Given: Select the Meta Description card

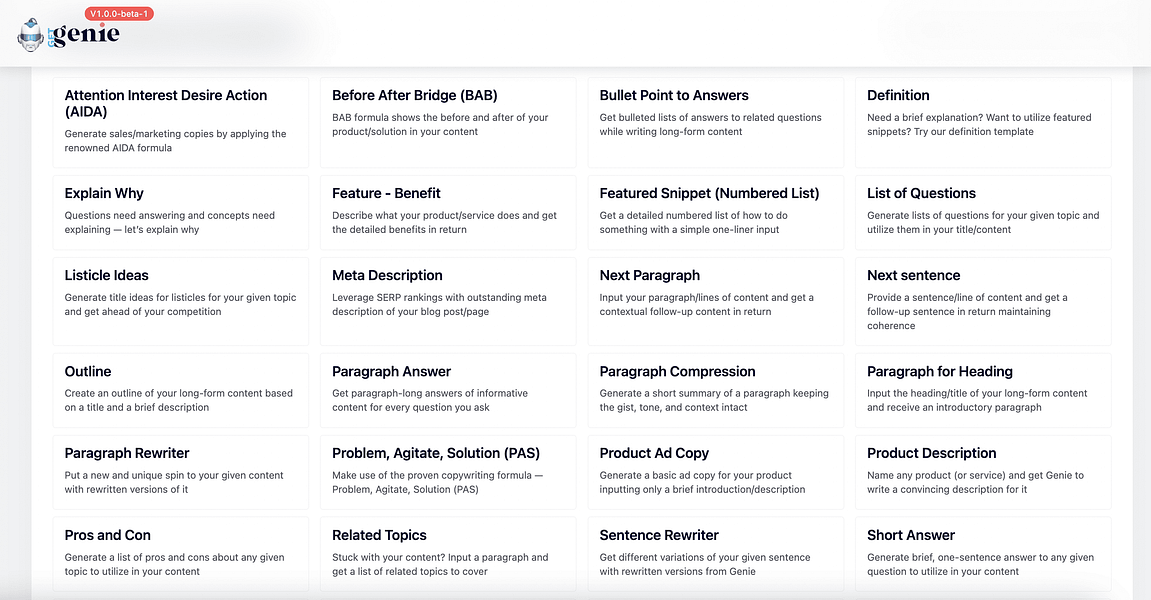Looking at the screenshot, I should (448, 301).
